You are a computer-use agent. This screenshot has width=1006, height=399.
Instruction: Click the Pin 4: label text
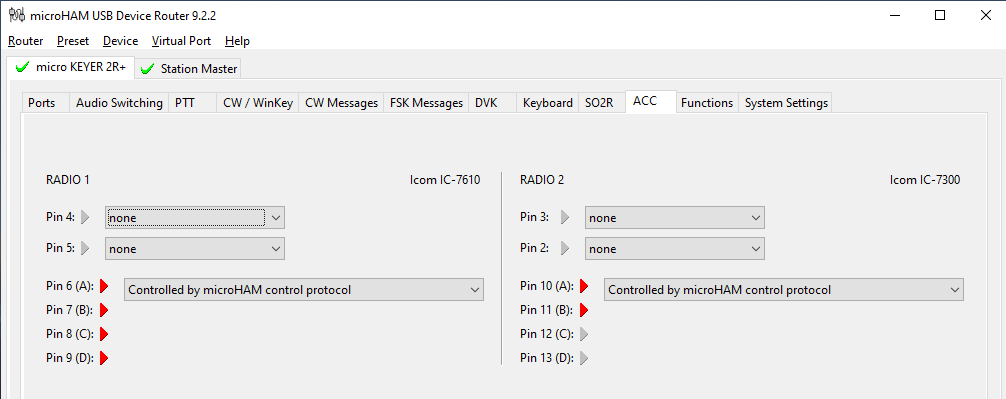tap(60, 217)
